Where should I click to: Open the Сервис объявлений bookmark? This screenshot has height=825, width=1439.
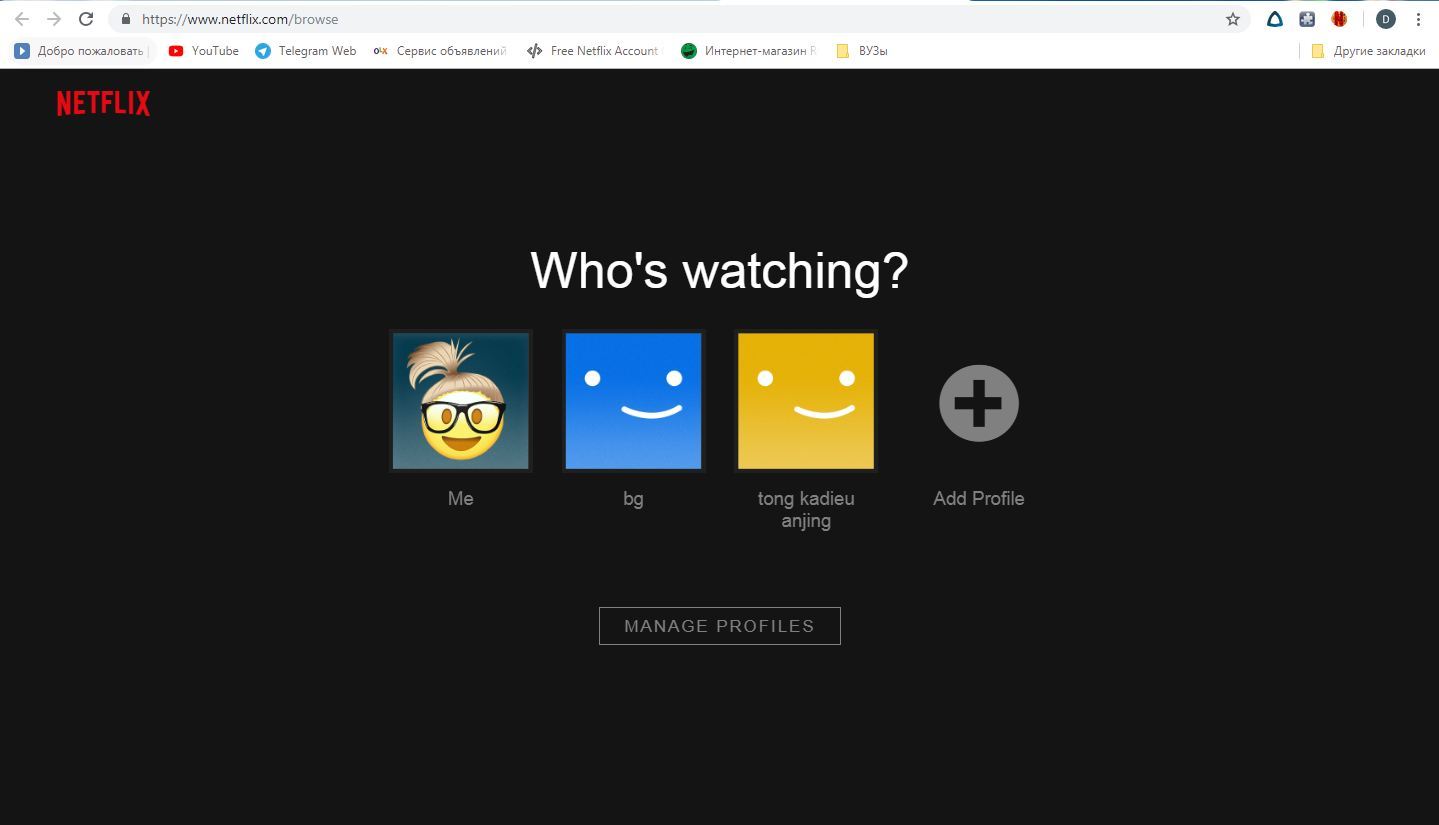pyautogui.click(x=440, y=51)
